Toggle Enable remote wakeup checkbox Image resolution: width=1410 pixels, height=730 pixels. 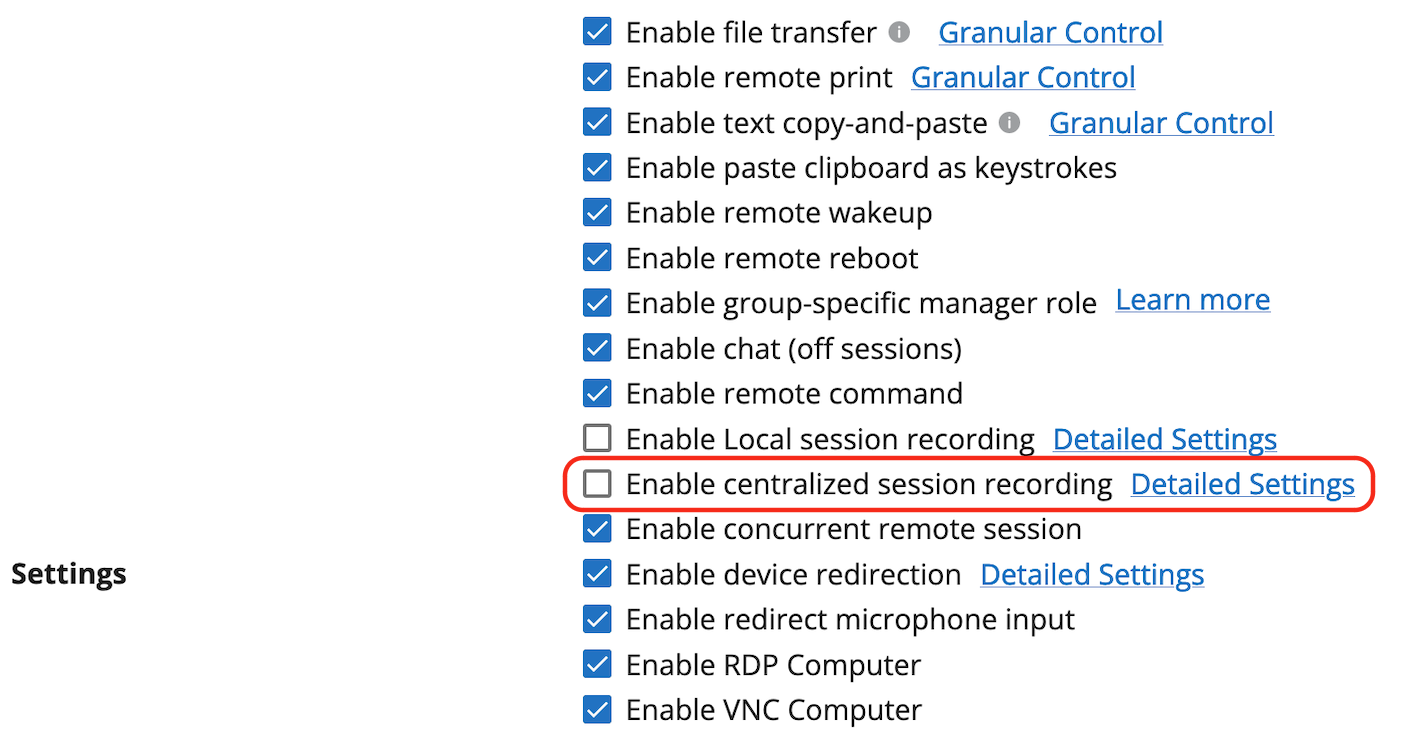[597, 213]
